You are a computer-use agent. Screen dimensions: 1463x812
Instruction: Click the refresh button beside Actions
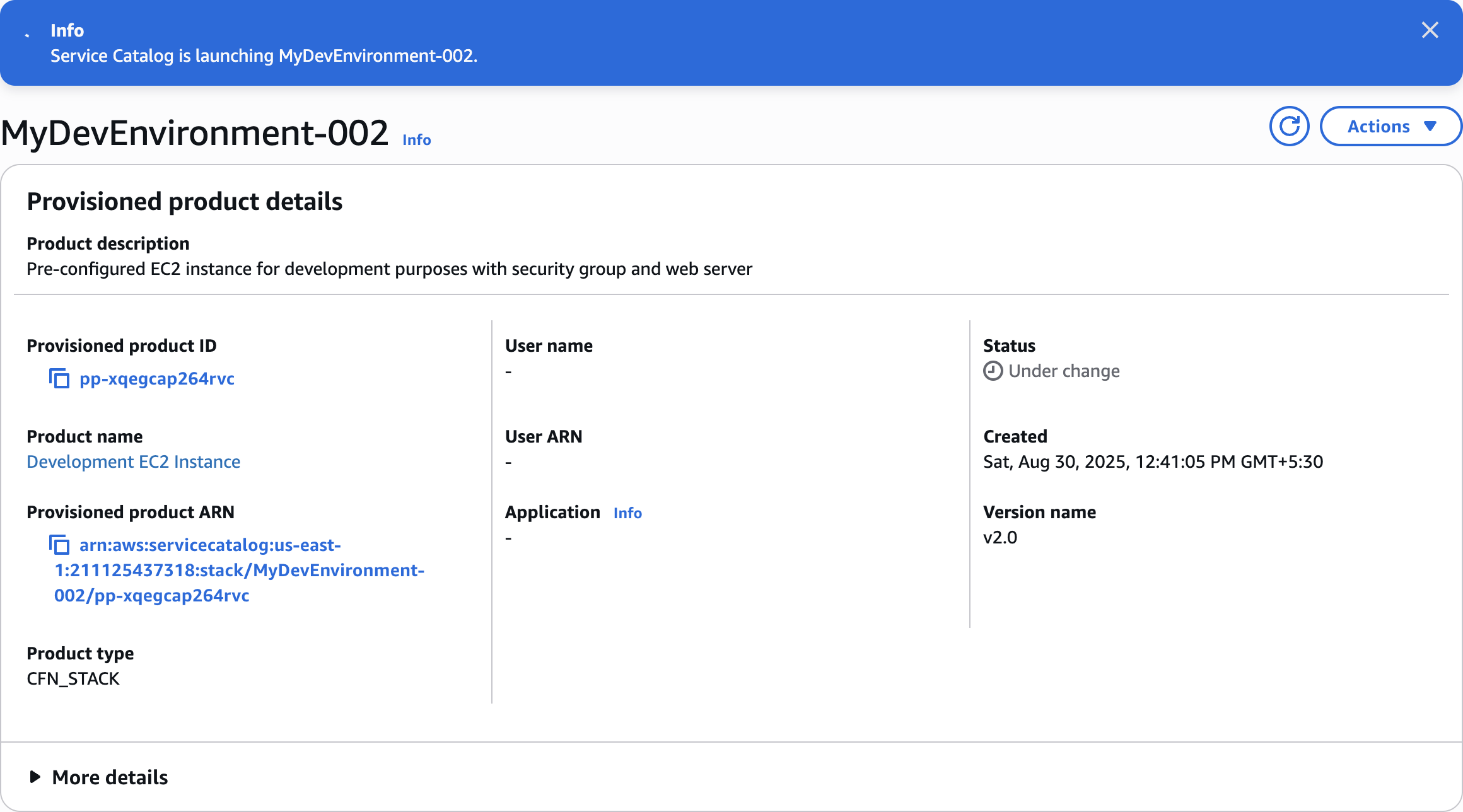click(1289, 127)
